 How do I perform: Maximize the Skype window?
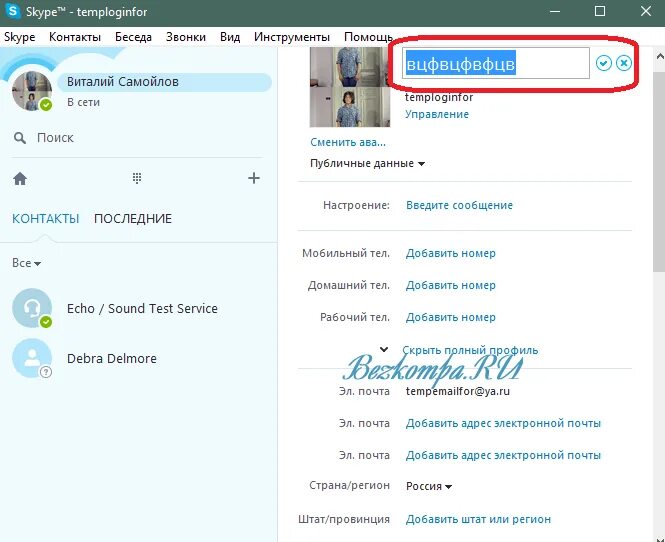click(600, 11)
